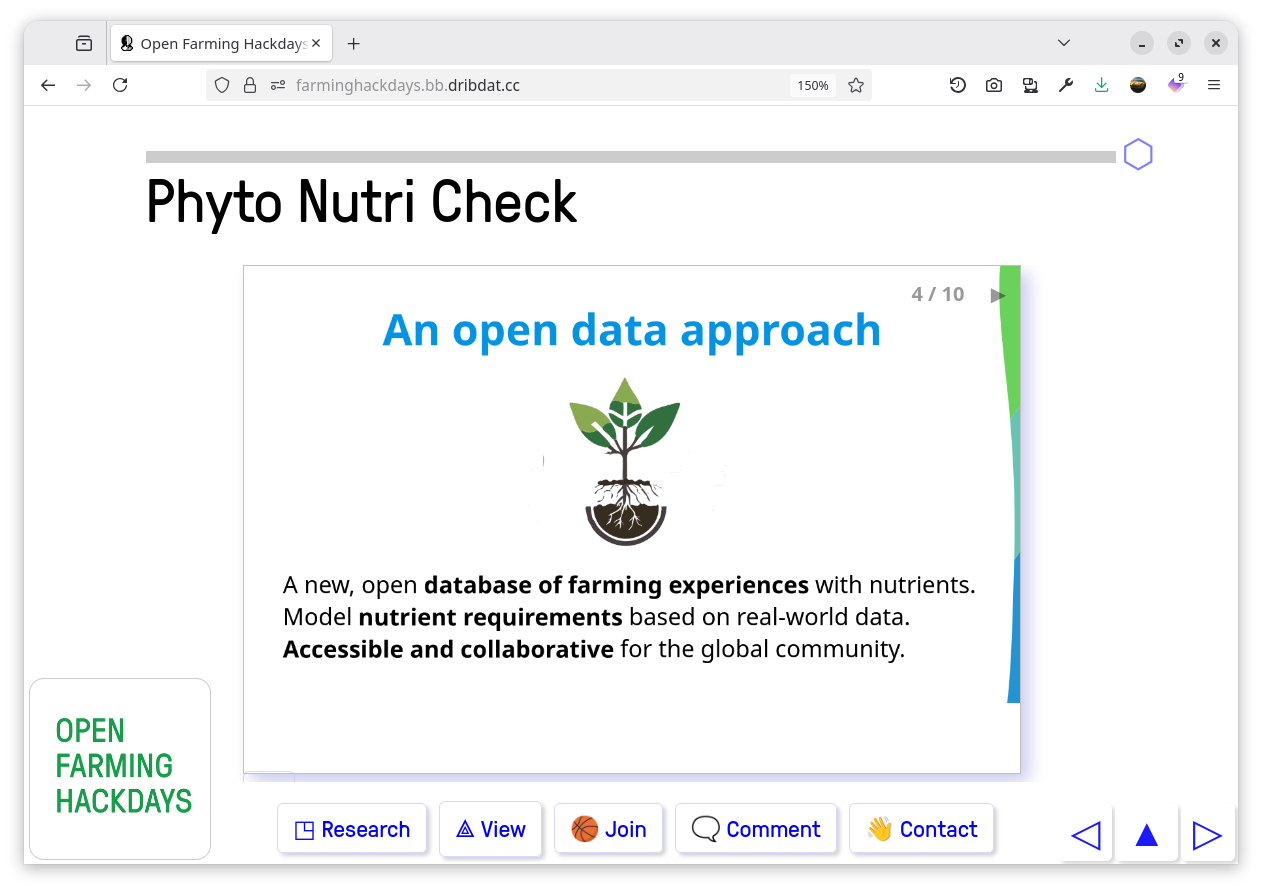Click the Research button

352,829
